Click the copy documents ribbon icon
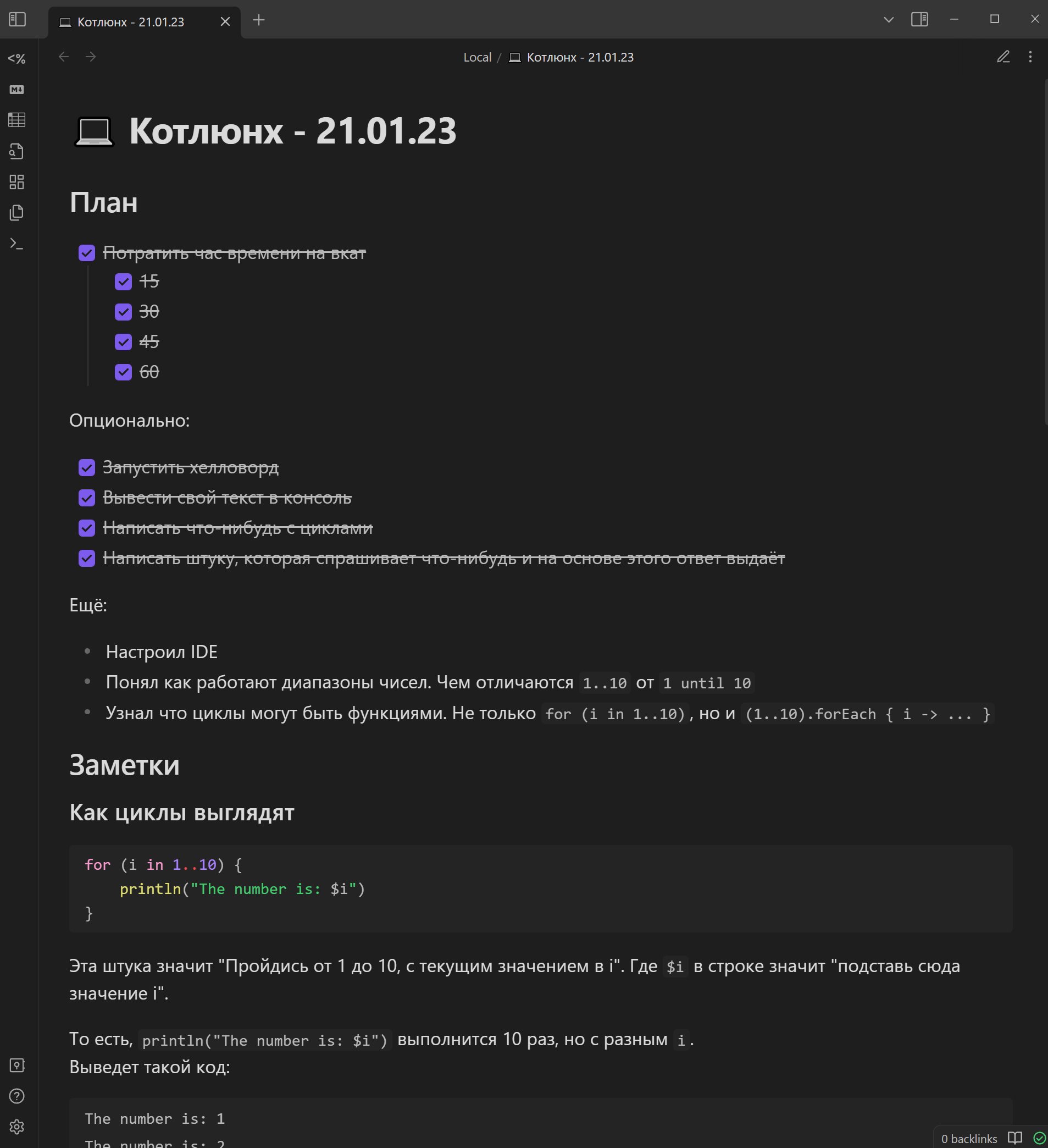 [x=17, y=212]
